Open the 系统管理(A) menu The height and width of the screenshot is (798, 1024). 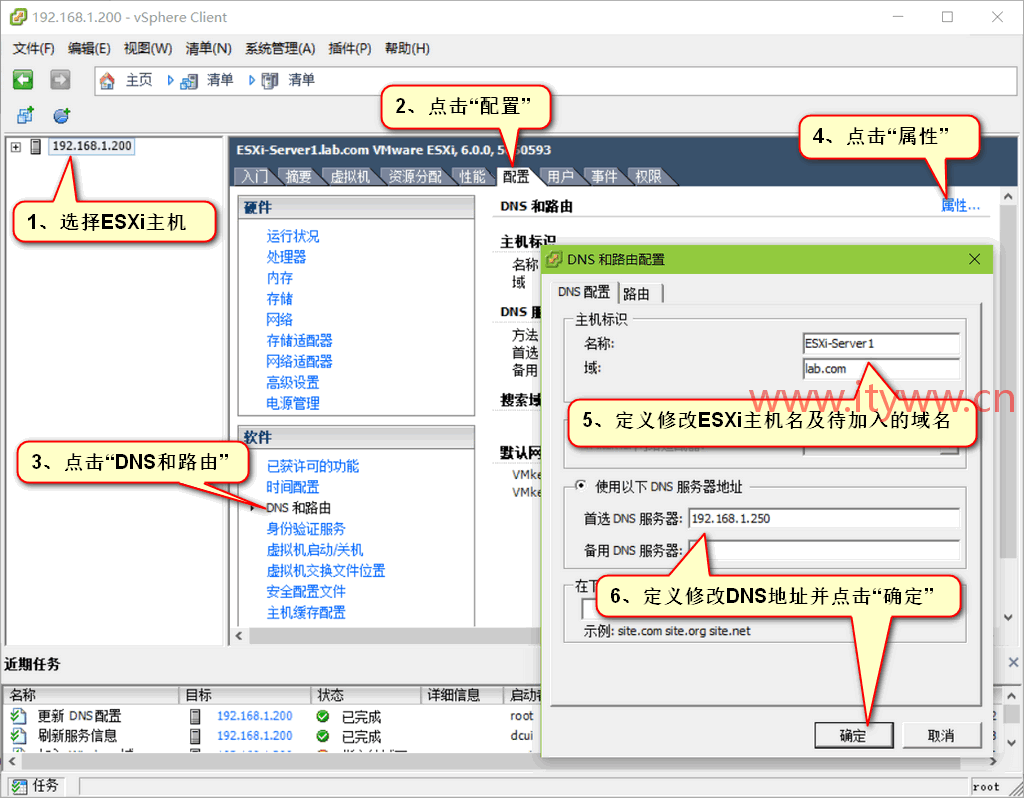pyautogui.click(x=280, y=48)
